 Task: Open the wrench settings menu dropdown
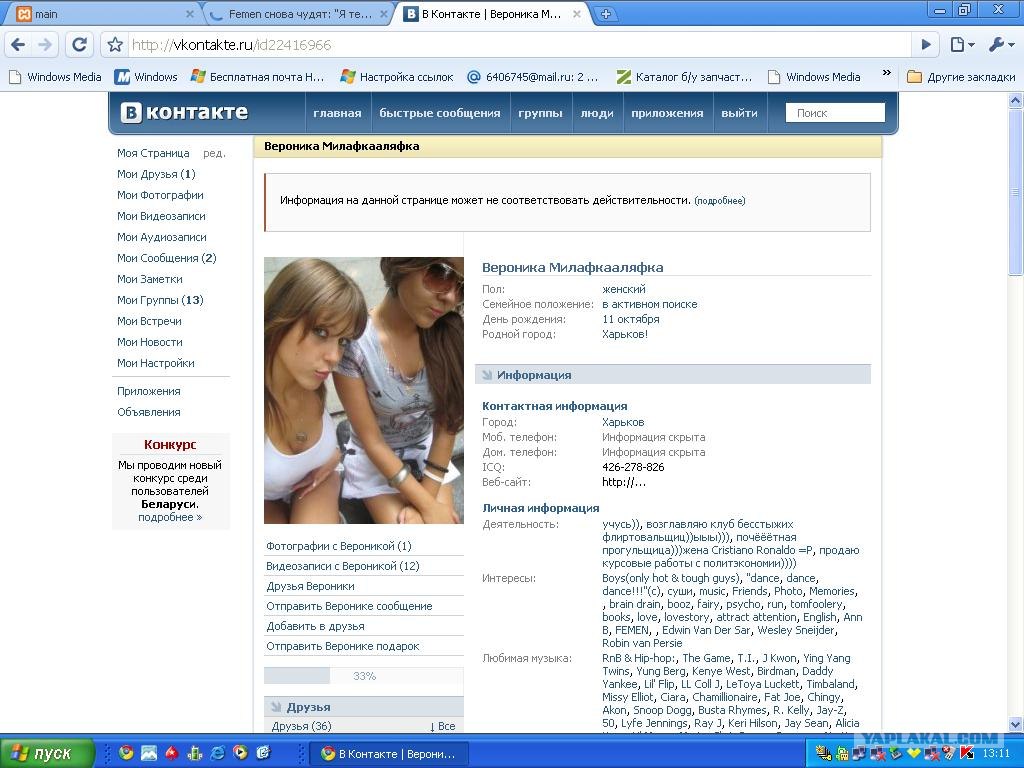(1001, 44)
